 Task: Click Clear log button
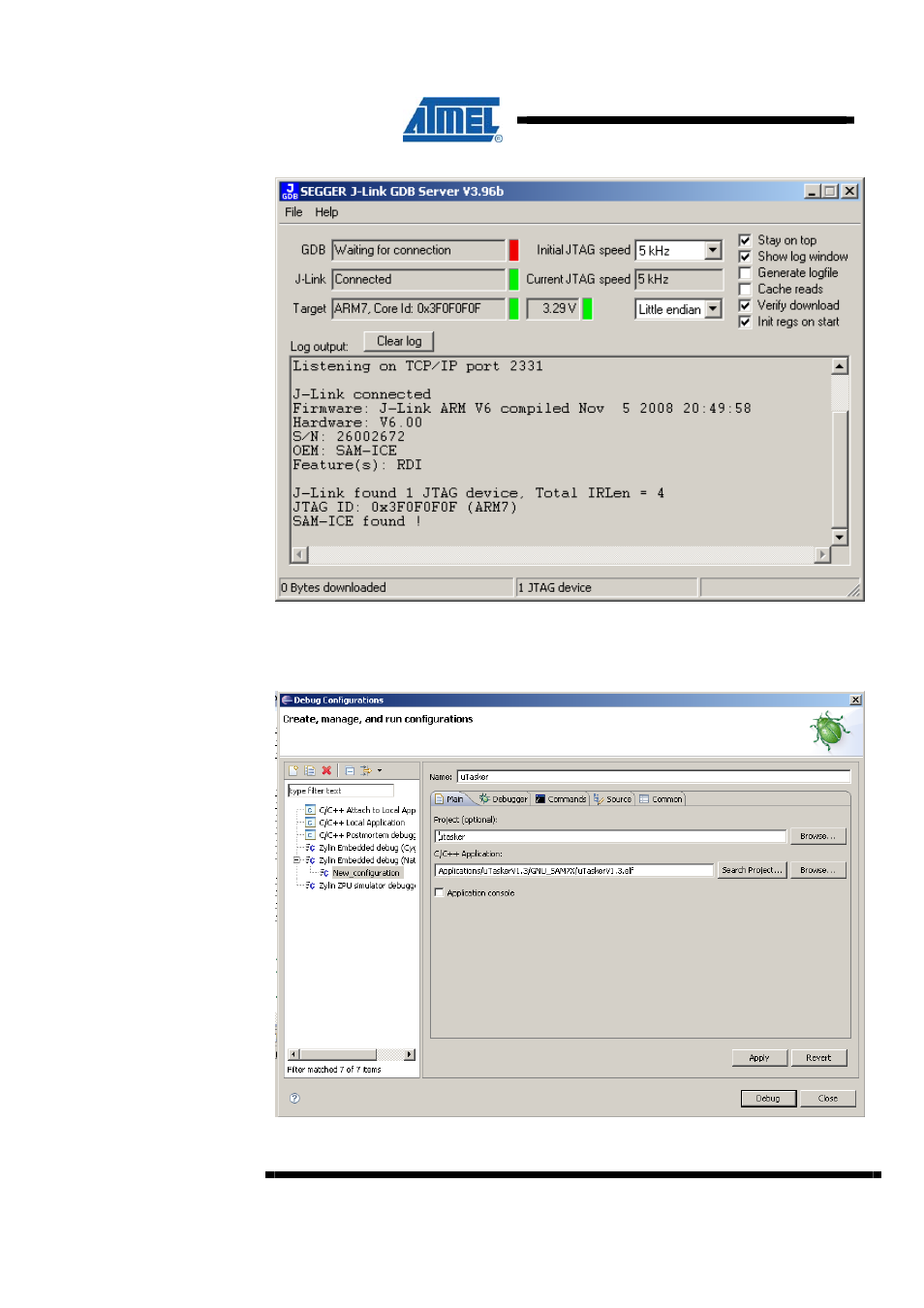pyautogui.click(x=399, y=341)
